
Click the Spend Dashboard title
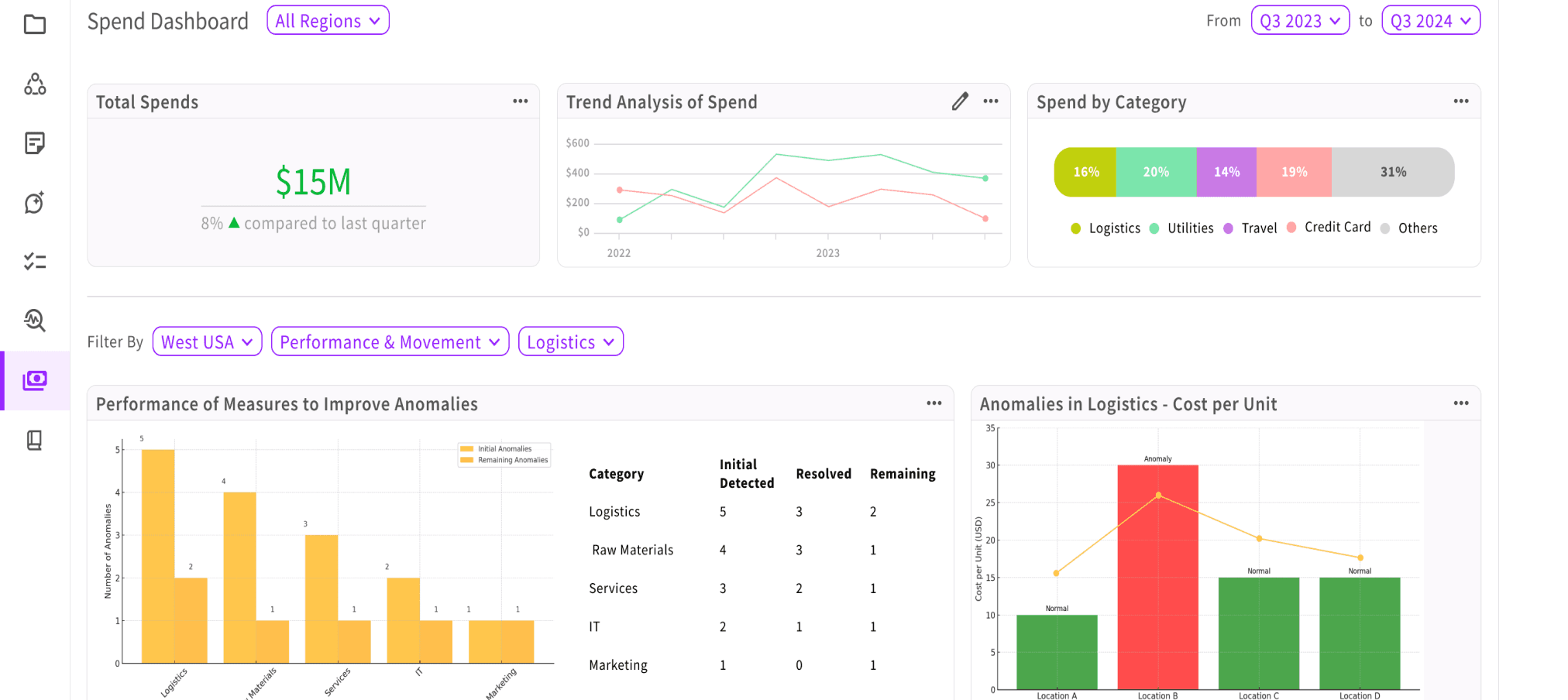[x=168, y=21]
